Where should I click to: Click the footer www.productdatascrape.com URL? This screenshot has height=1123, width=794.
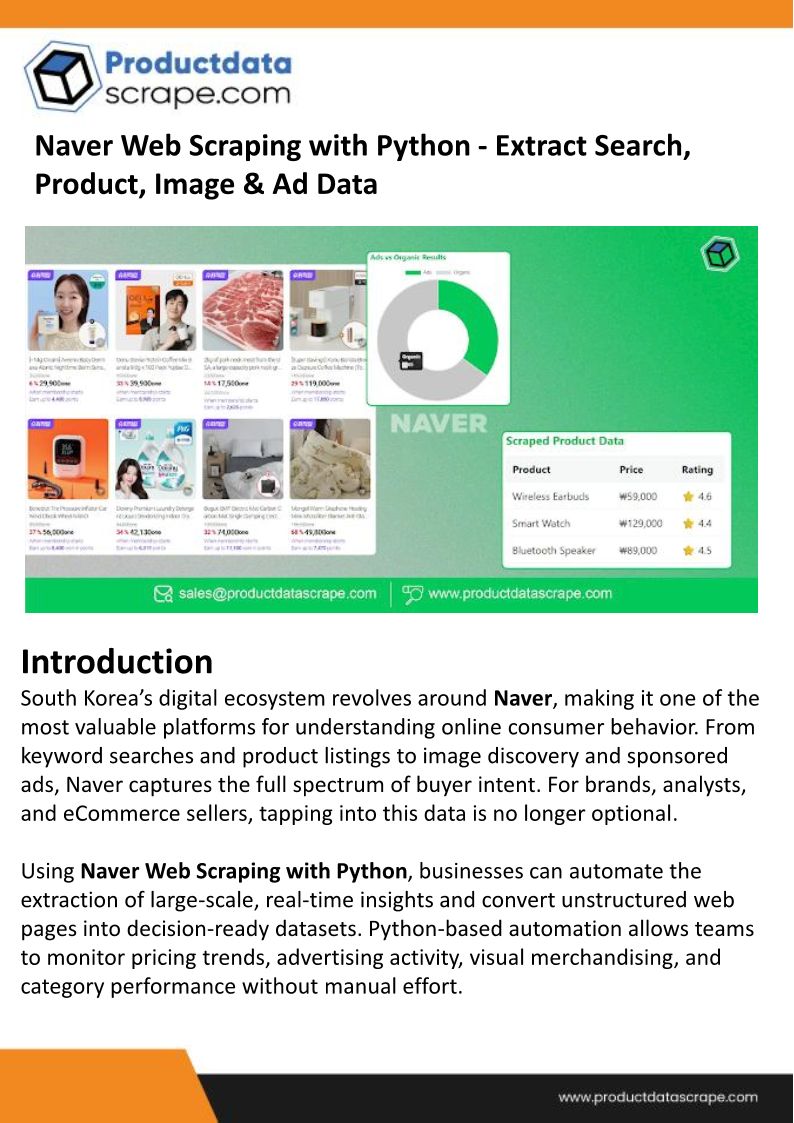[657, 1097]
